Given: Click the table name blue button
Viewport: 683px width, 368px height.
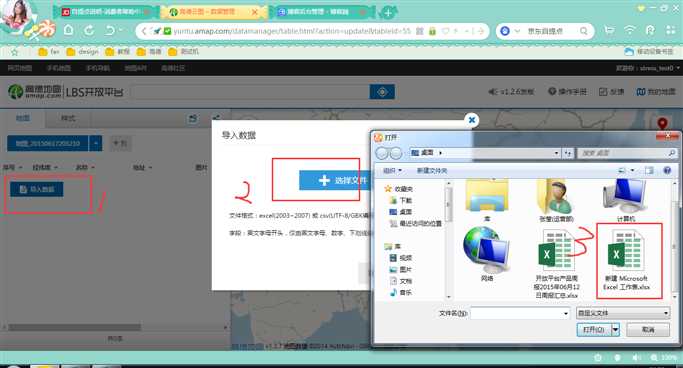Looking at the screenshot, I should click(48, 143).
